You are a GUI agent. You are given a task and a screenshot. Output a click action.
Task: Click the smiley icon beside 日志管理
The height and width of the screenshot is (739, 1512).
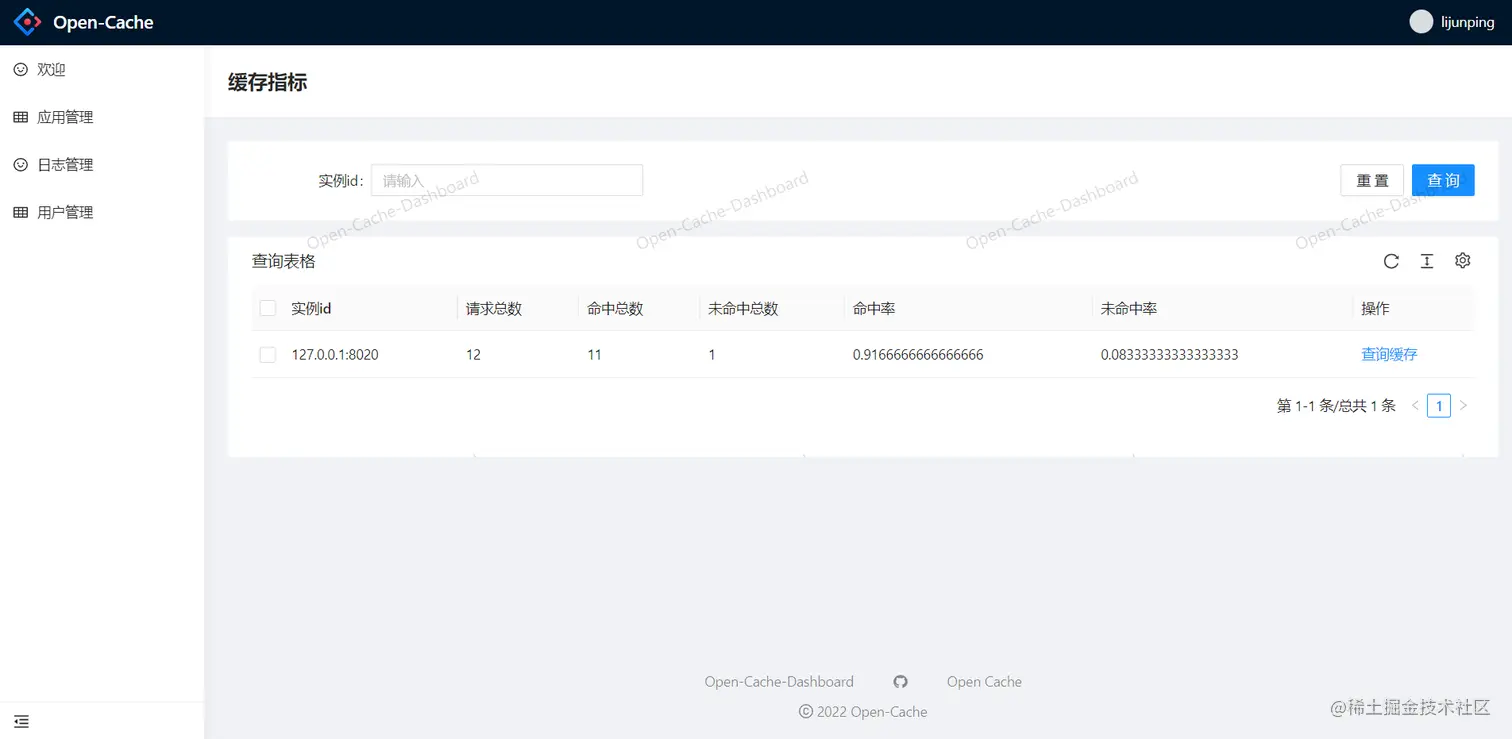20,164
